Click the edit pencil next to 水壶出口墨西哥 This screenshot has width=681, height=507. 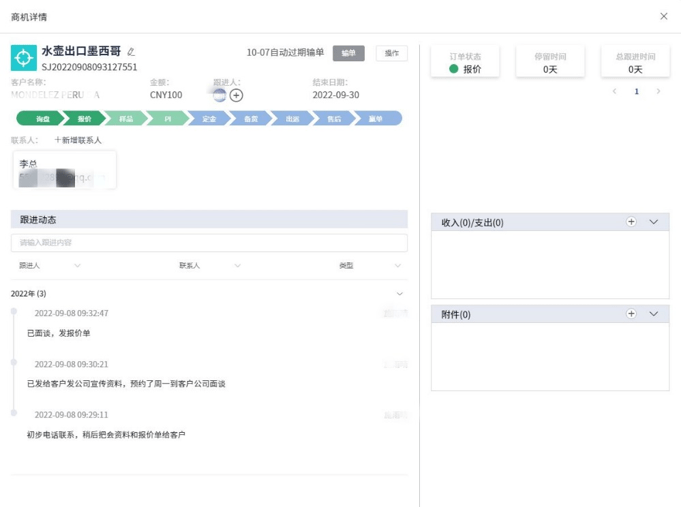pyautogui.click(x=131, y=52)
